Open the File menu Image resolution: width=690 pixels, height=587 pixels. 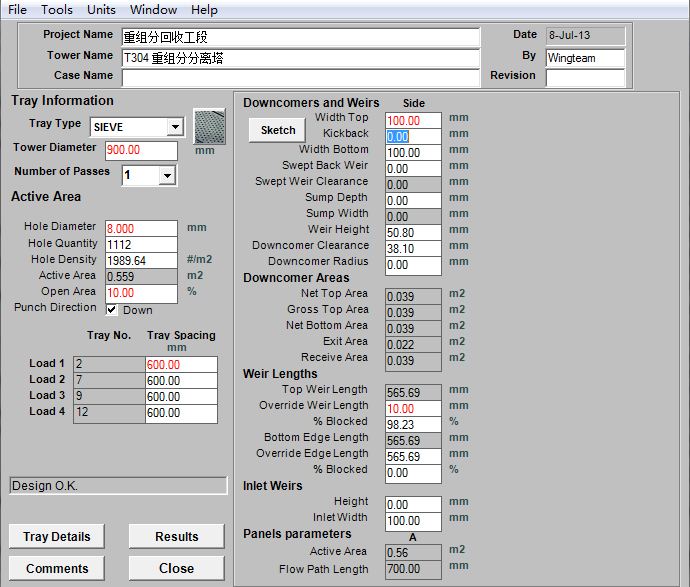pyautogui.click(x=18, y=9)
